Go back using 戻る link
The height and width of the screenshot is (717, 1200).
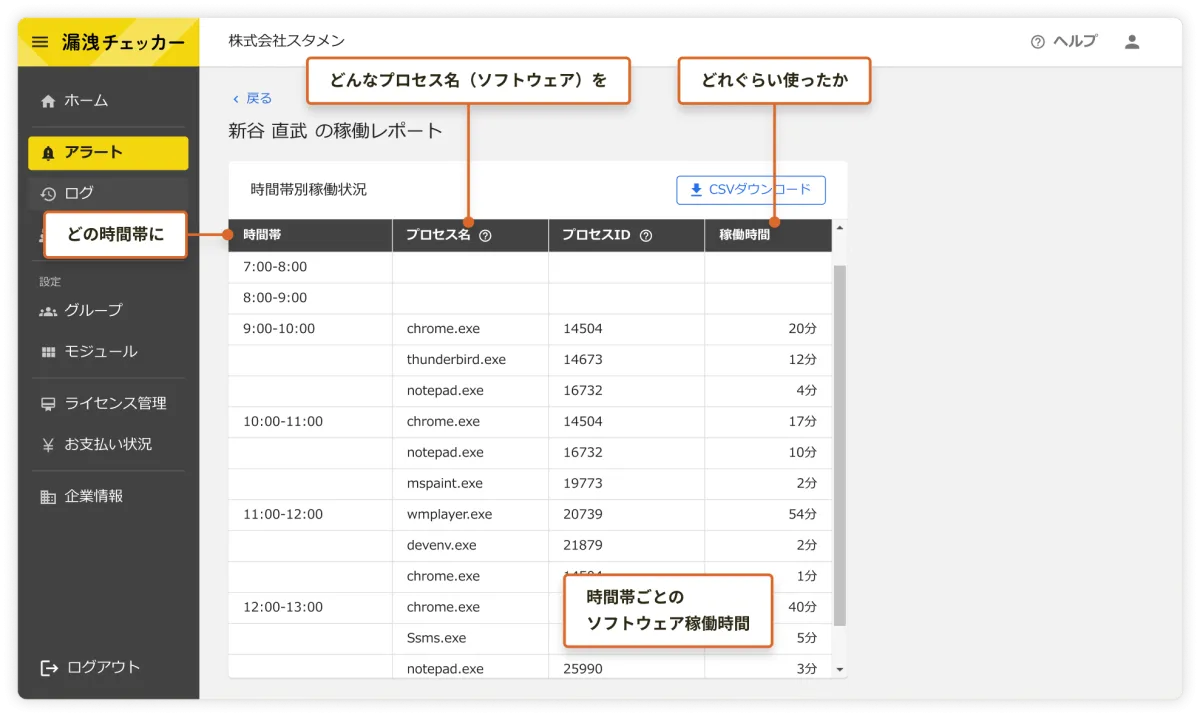(252, 98)
